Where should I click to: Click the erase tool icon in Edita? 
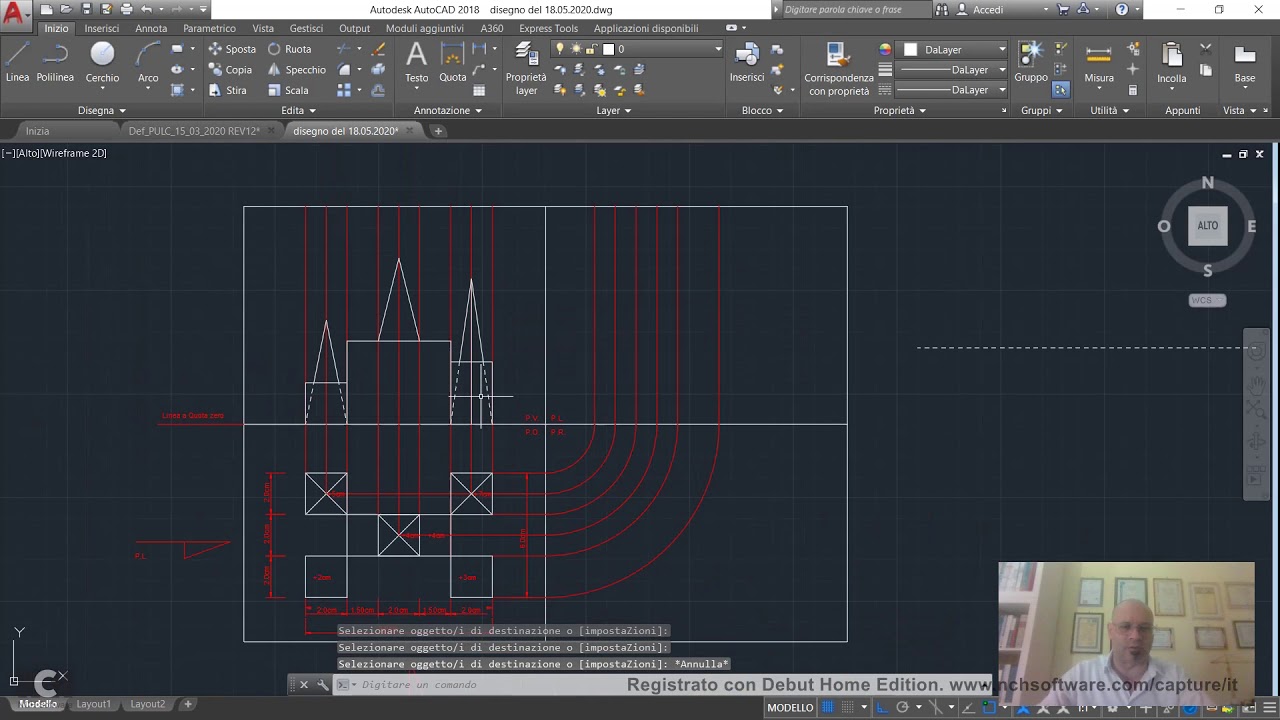tap(378, 49)
